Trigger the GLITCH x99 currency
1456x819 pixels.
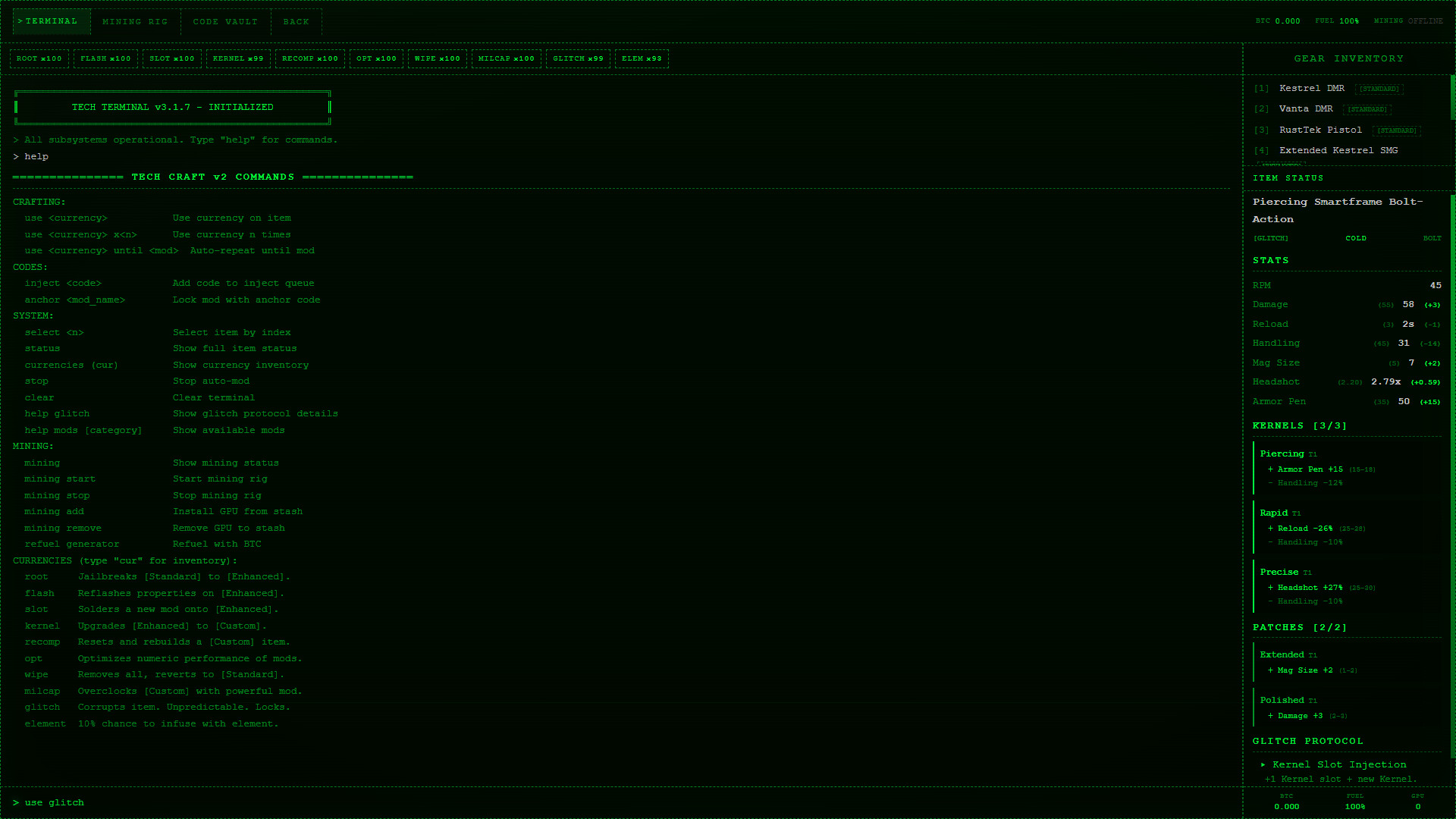coord(578,58)
